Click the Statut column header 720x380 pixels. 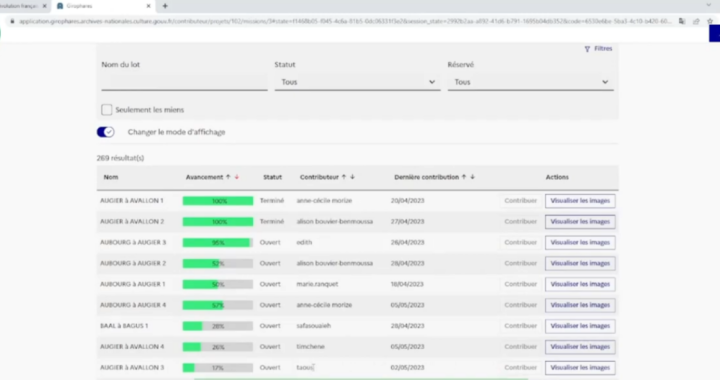[272, 177]
